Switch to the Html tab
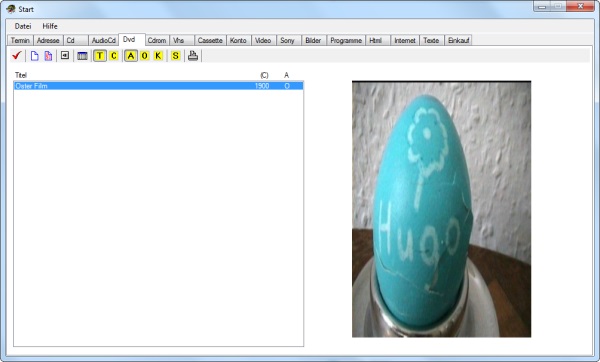This screenshot has height=362, width=600. tap(378, 40)
